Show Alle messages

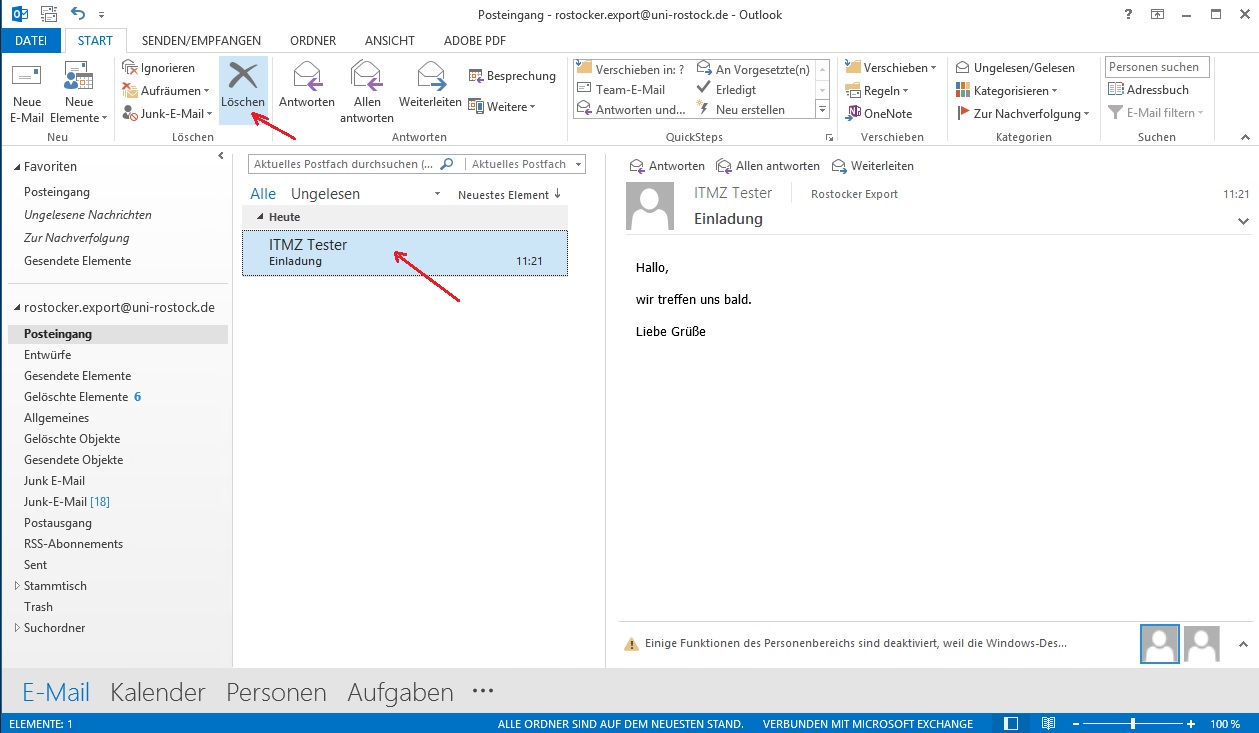(263, 194)
